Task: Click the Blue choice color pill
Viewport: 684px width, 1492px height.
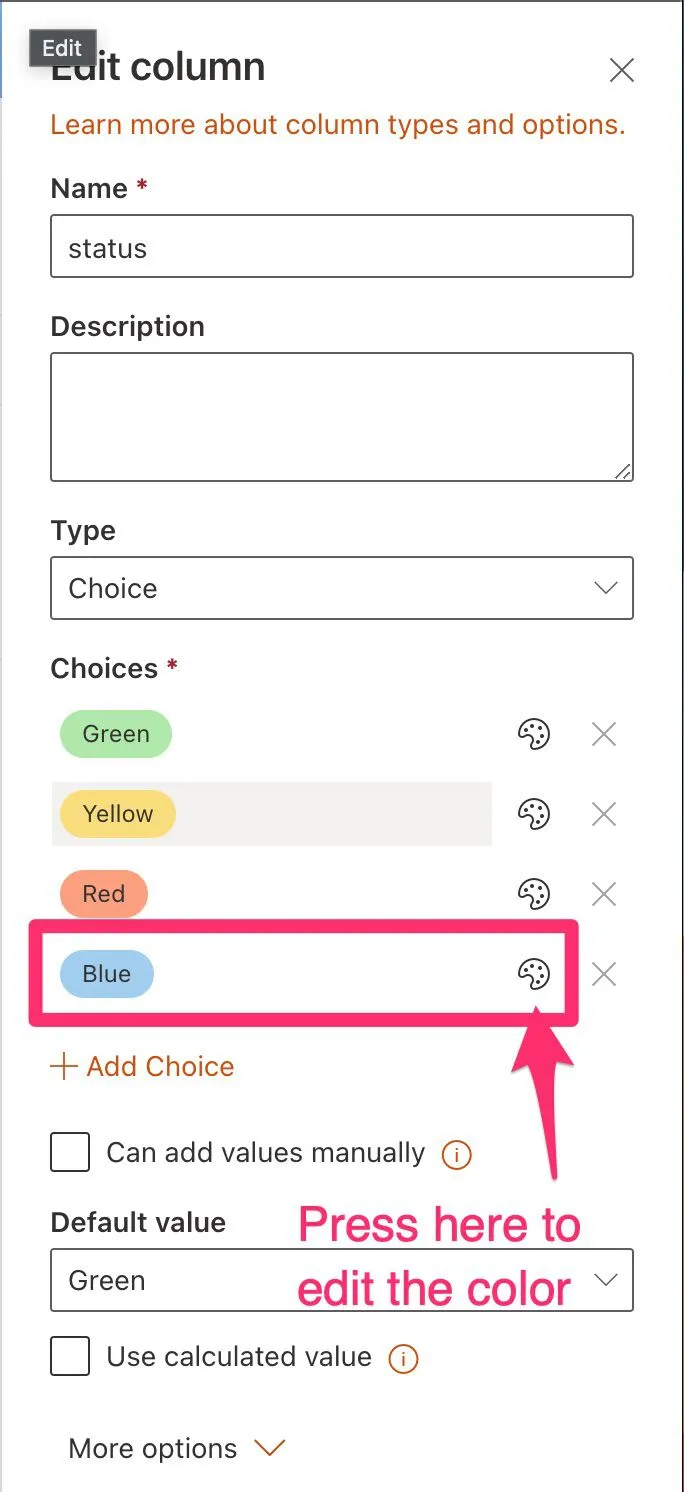Action: coord(107,974)
